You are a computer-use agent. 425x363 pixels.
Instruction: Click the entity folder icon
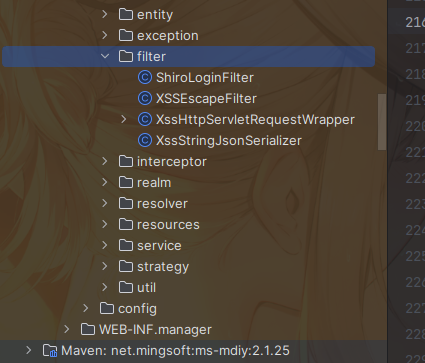click(x=126, y=14)
